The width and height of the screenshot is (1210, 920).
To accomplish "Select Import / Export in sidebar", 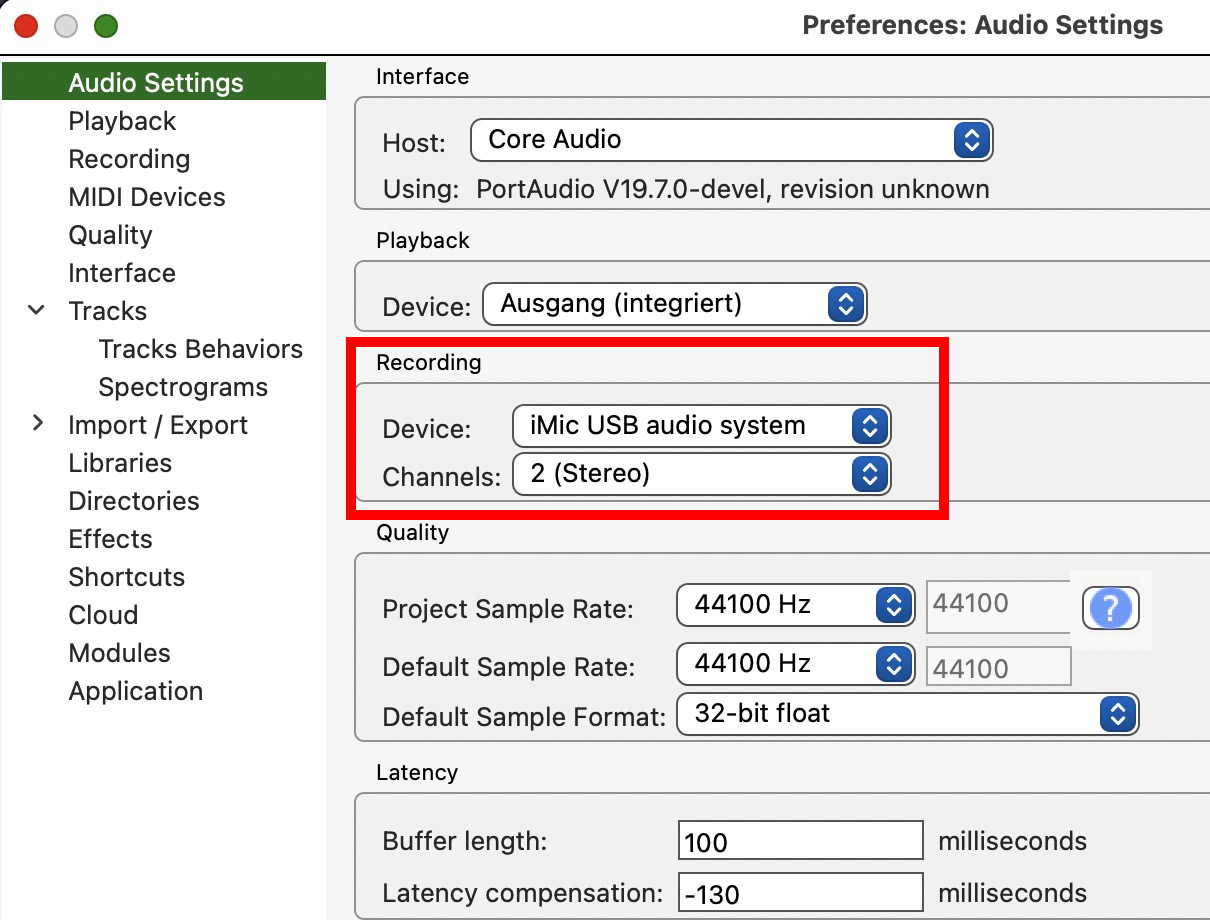I will 158,425.
